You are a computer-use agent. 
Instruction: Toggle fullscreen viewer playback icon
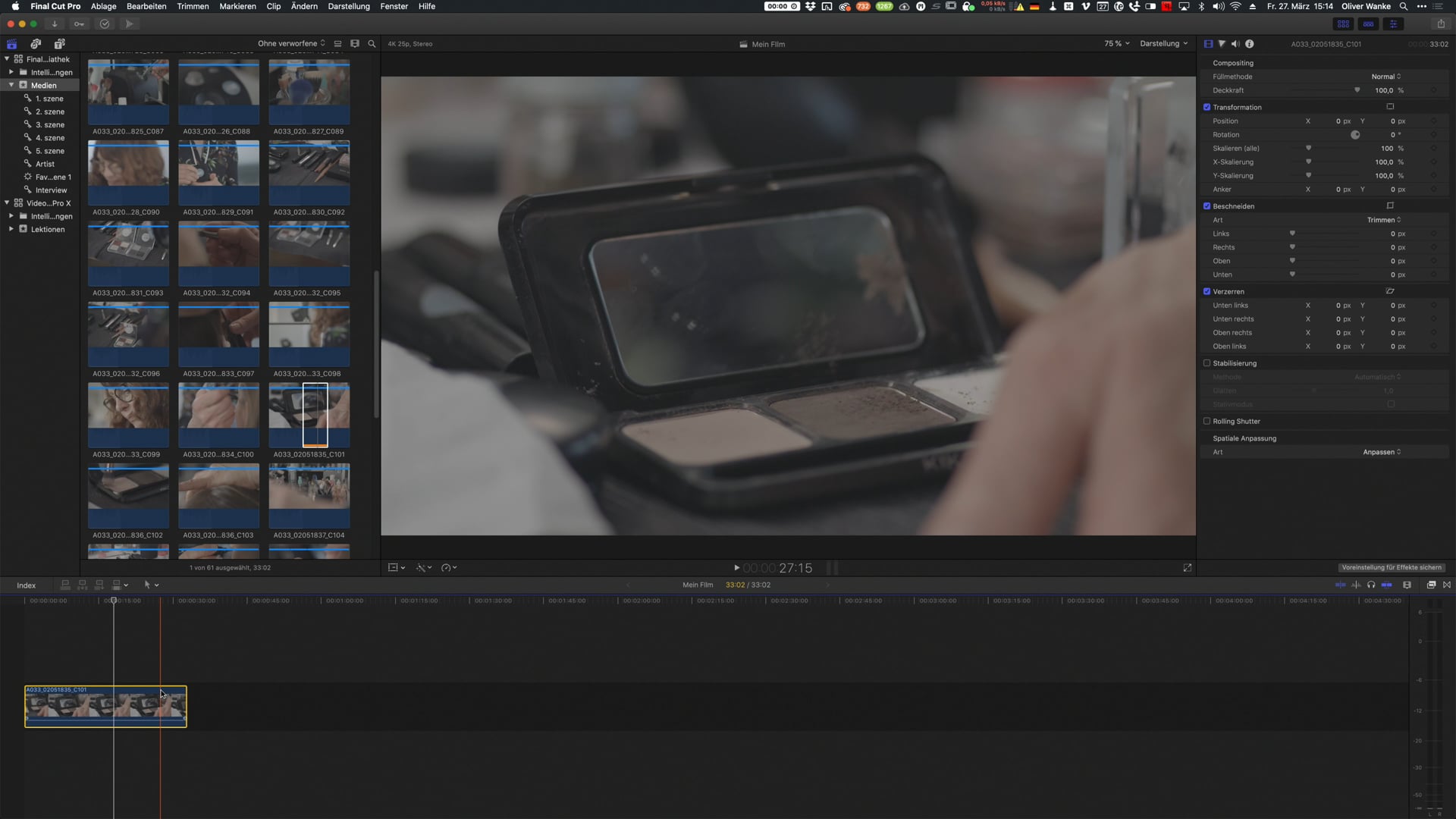click(x=1187, y=567)
